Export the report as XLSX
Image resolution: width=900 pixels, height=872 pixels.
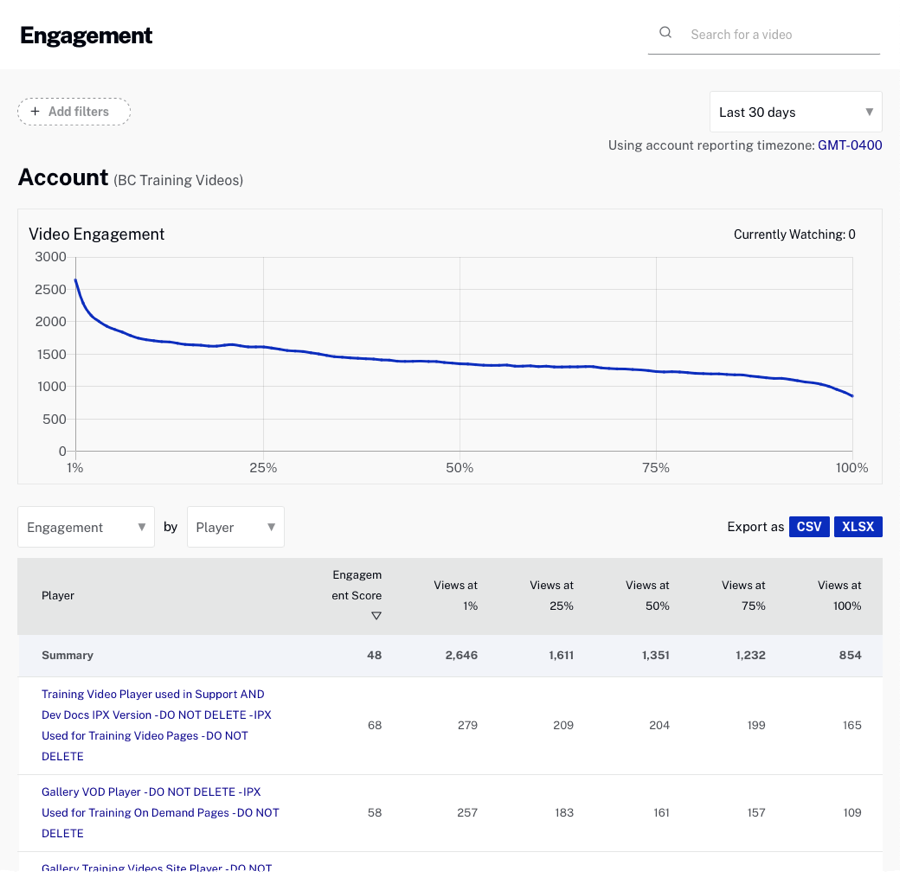click(x=858, y=526)
